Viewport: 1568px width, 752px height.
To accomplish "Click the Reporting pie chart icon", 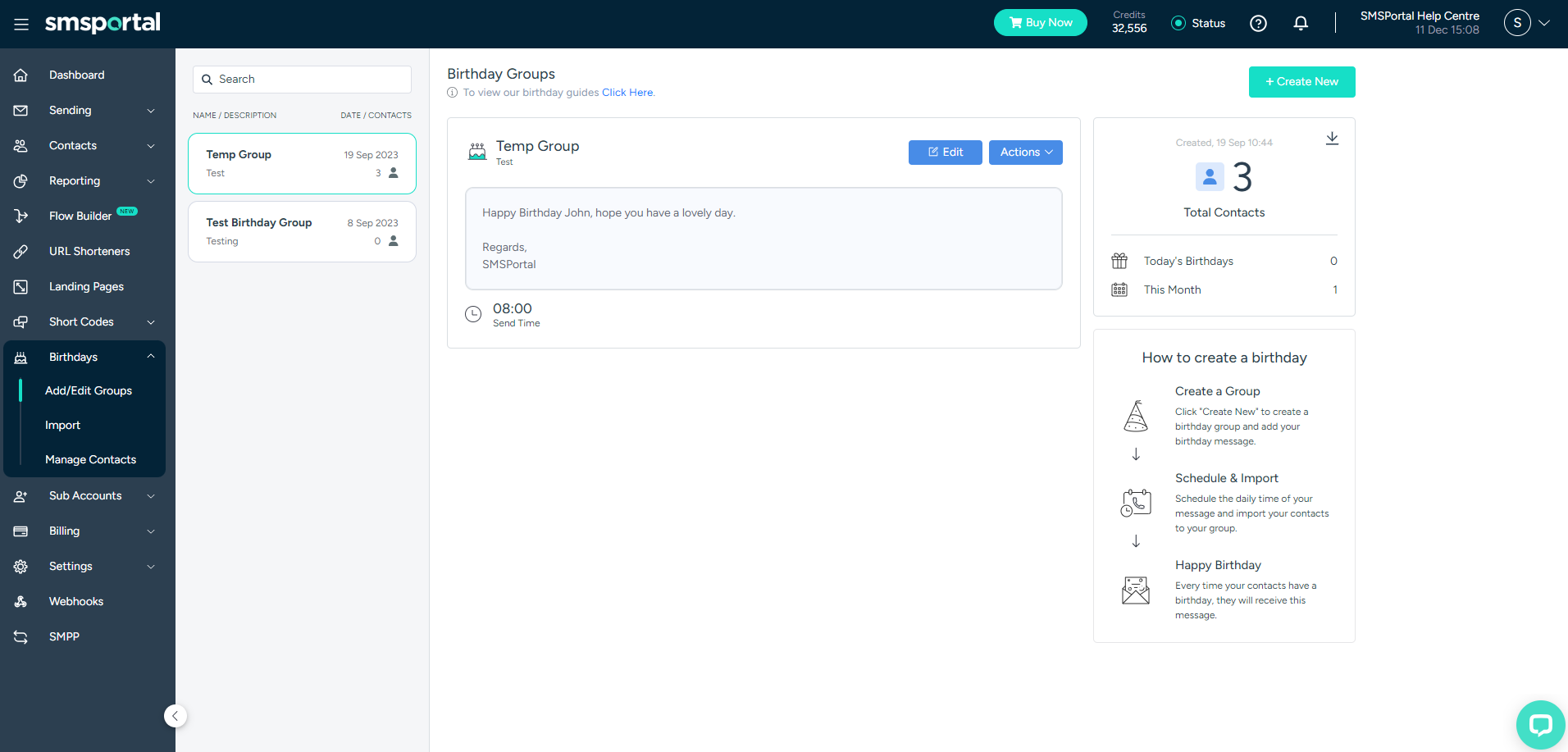I will (x=21, y=180).
